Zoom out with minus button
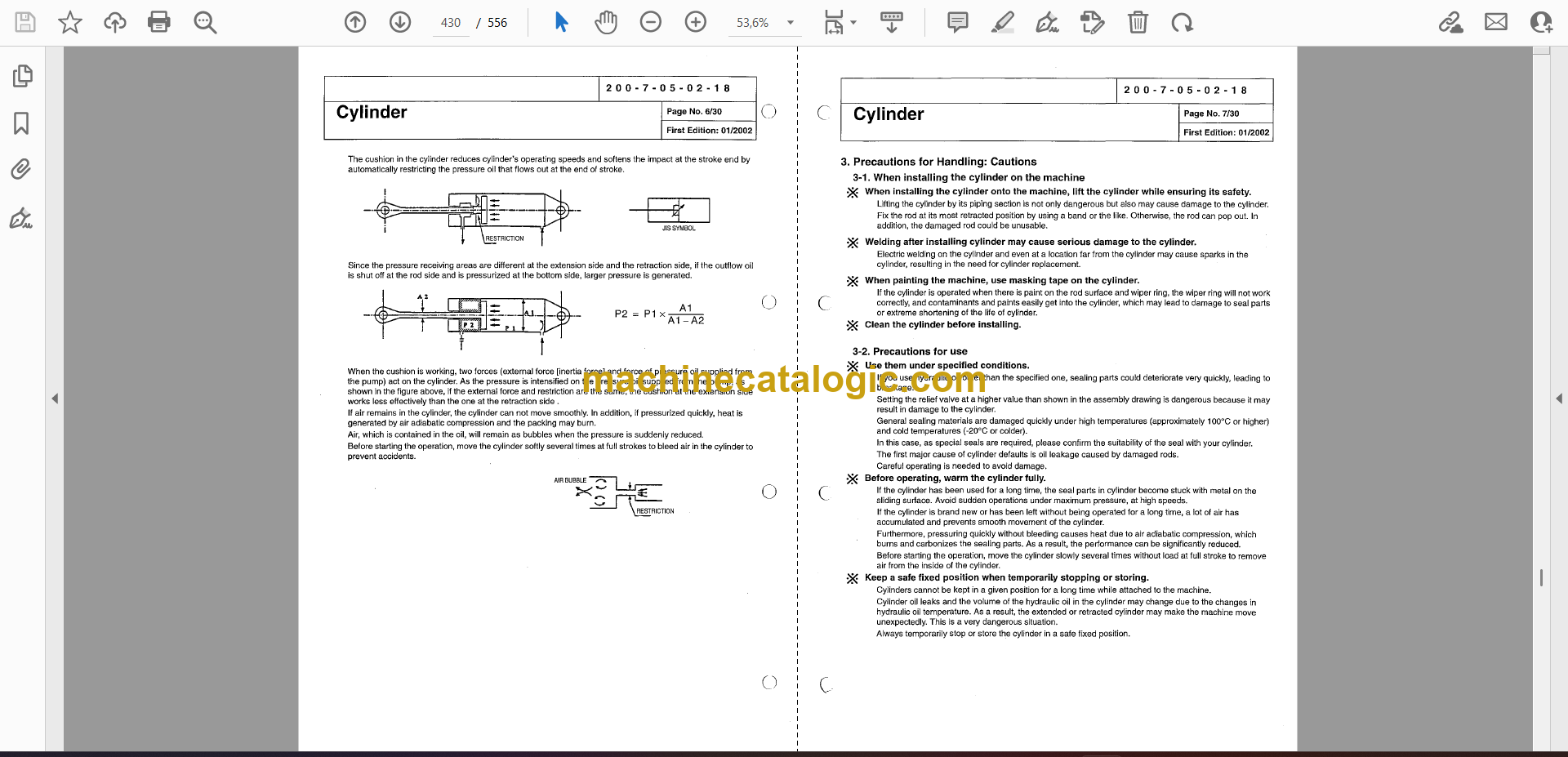1568x757 pixels. [x=651, y=22]
